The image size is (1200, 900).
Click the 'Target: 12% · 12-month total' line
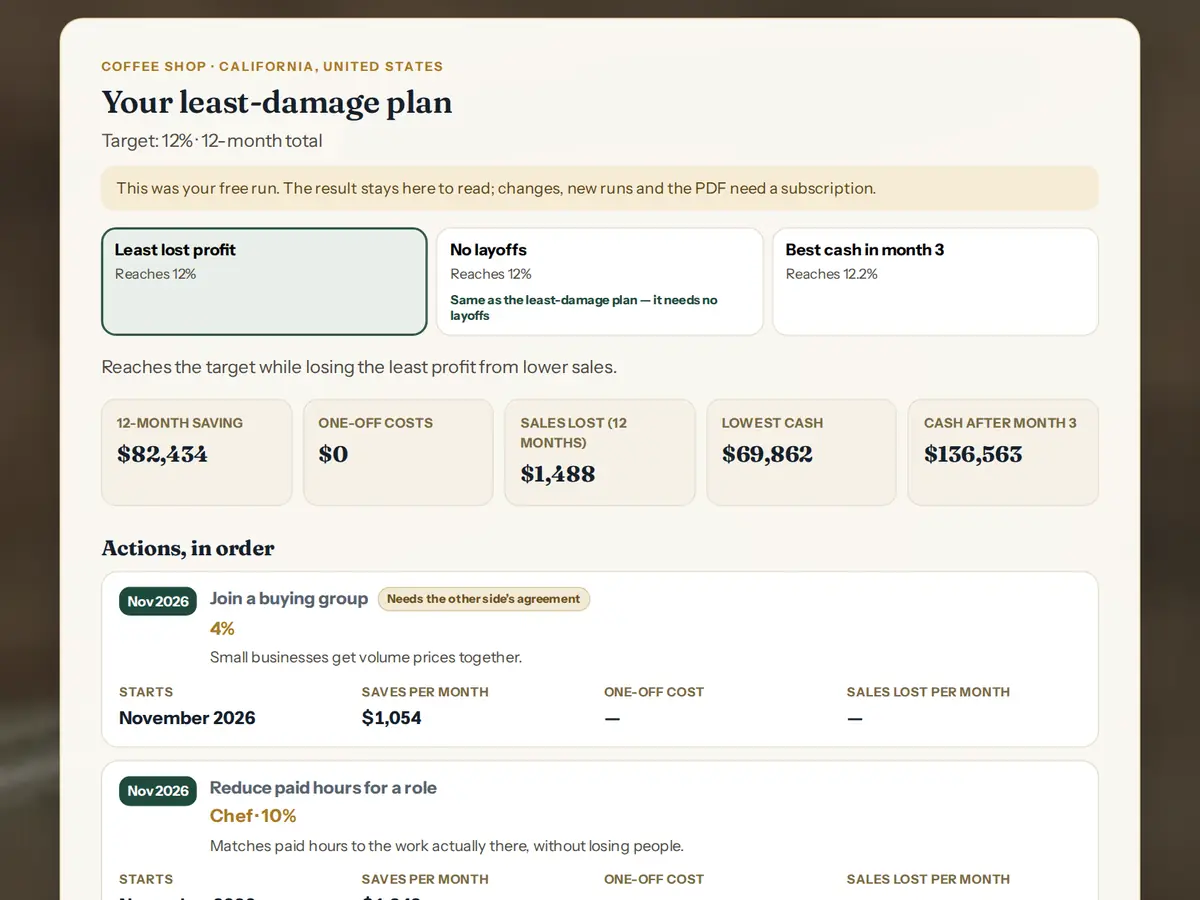212,141
